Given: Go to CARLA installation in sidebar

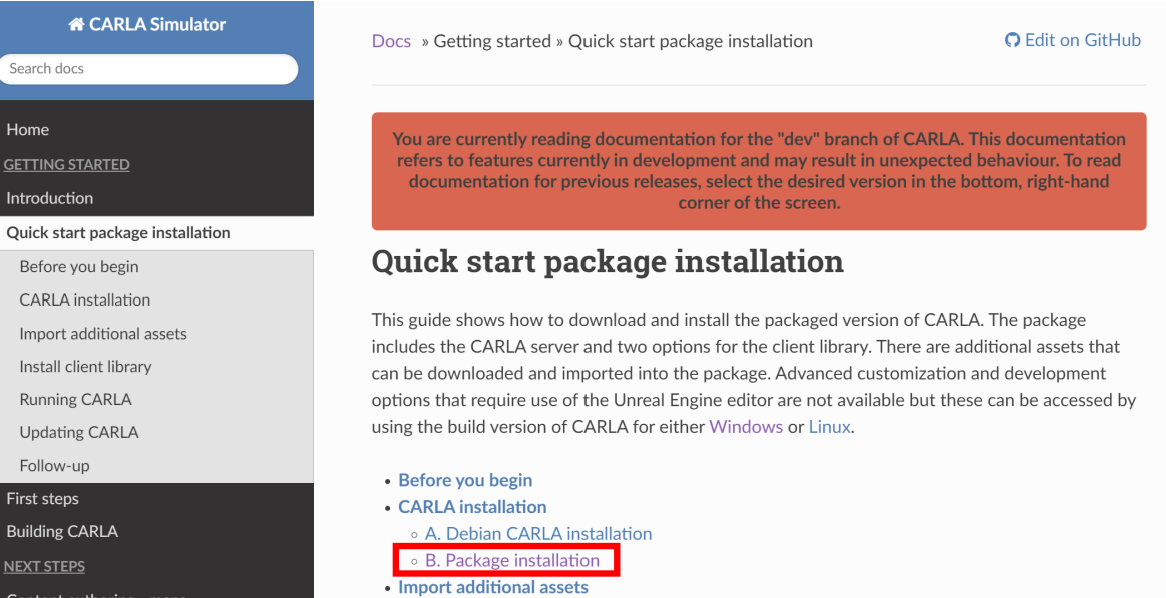Looking at the screenshot, I should pos(85,300).
